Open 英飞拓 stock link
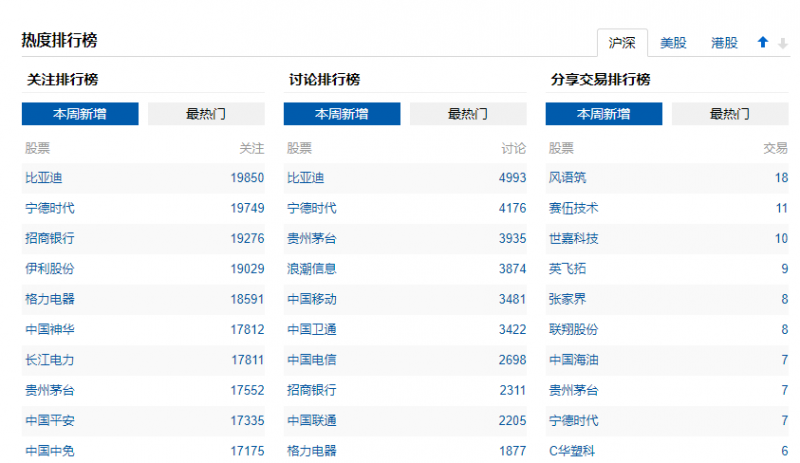 point(567,269)
